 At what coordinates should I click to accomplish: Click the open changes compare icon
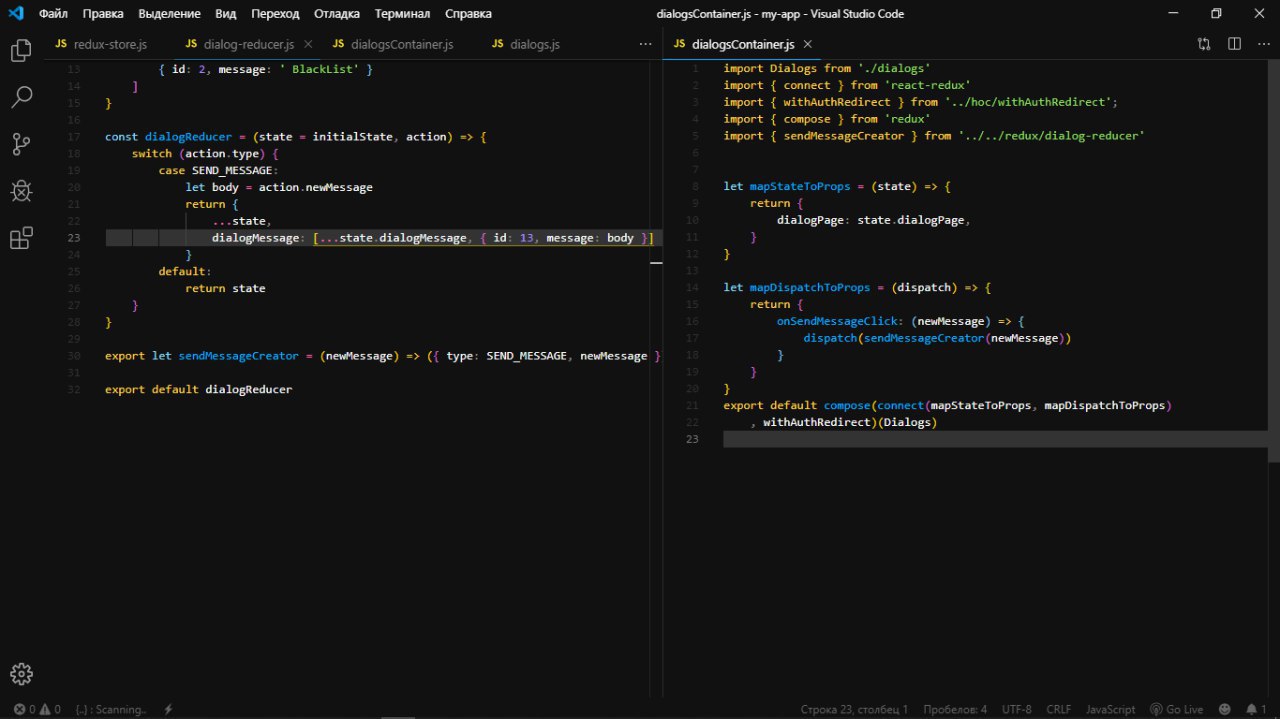(x=1204, y=44)
